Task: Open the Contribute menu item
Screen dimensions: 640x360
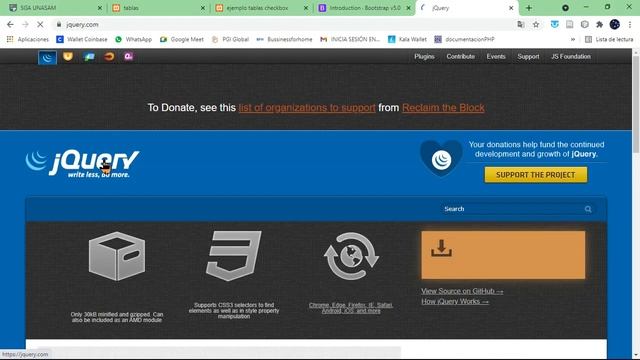Action: (460, 56)
